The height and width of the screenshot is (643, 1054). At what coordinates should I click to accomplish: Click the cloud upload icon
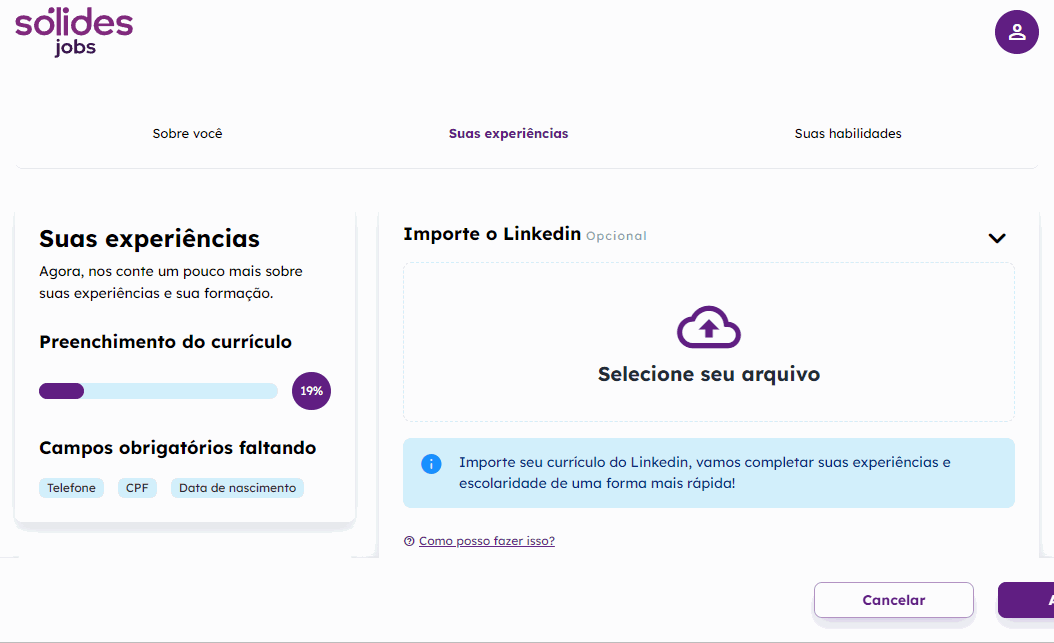click(x=708, y=327)
